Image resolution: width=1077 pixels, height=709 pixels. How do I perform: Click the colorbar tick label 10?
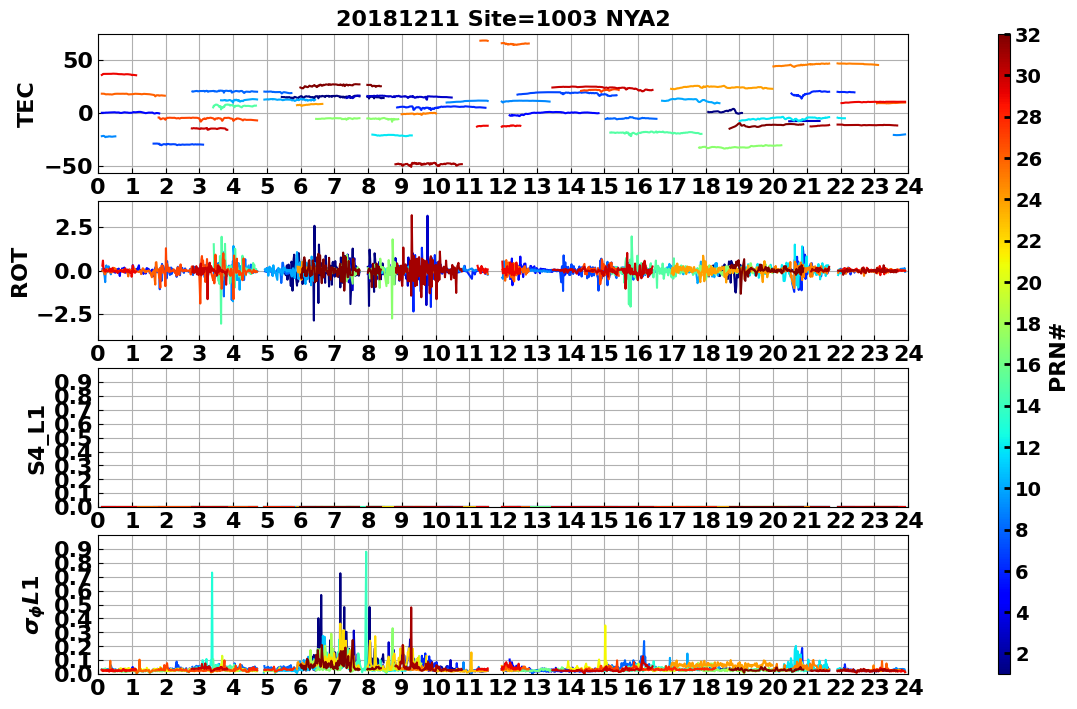1028,488
